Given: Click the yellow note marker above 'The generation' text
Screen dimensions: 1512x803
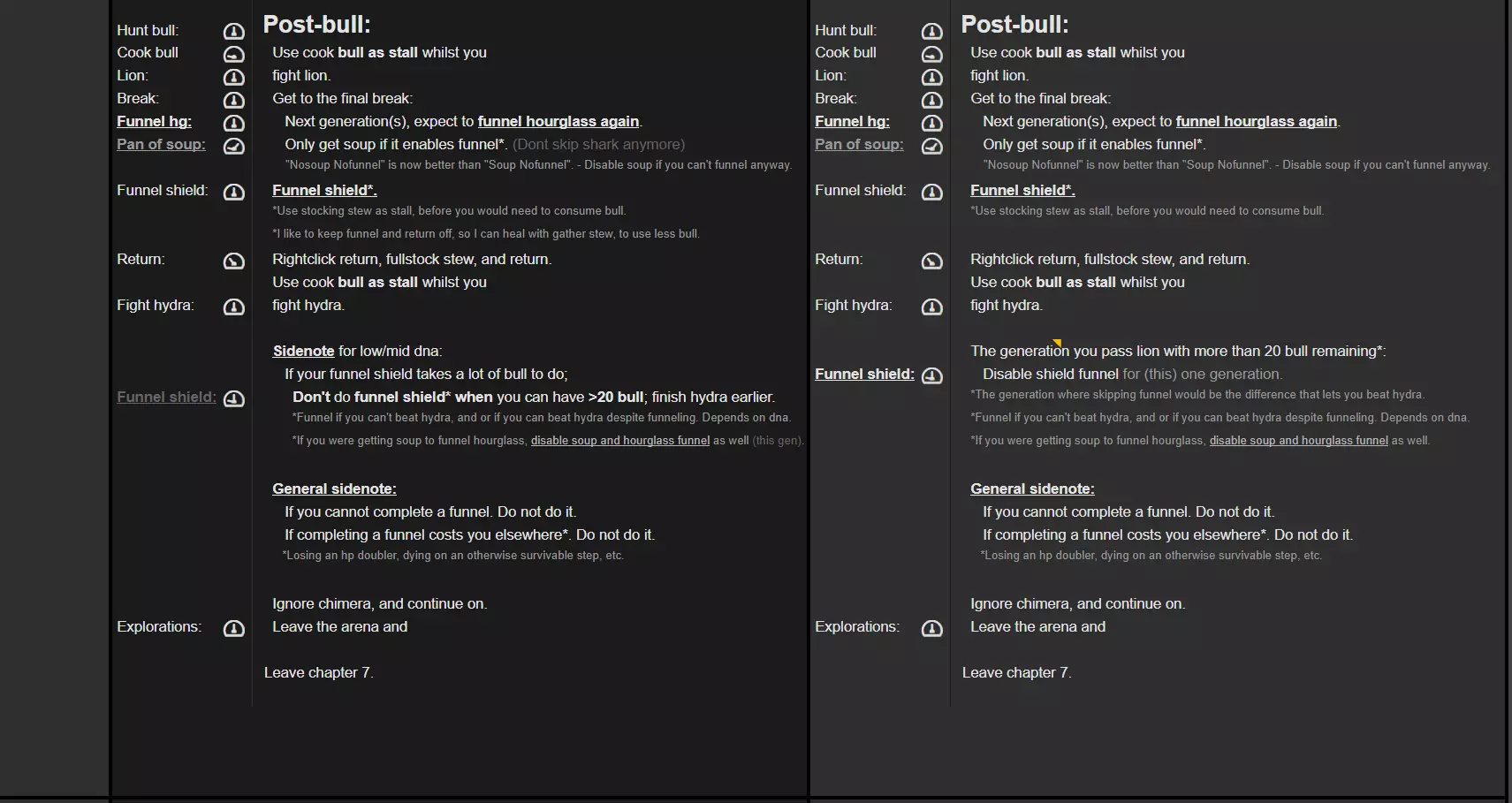Looking at the screenshot, I should (x=1057, y=343).
